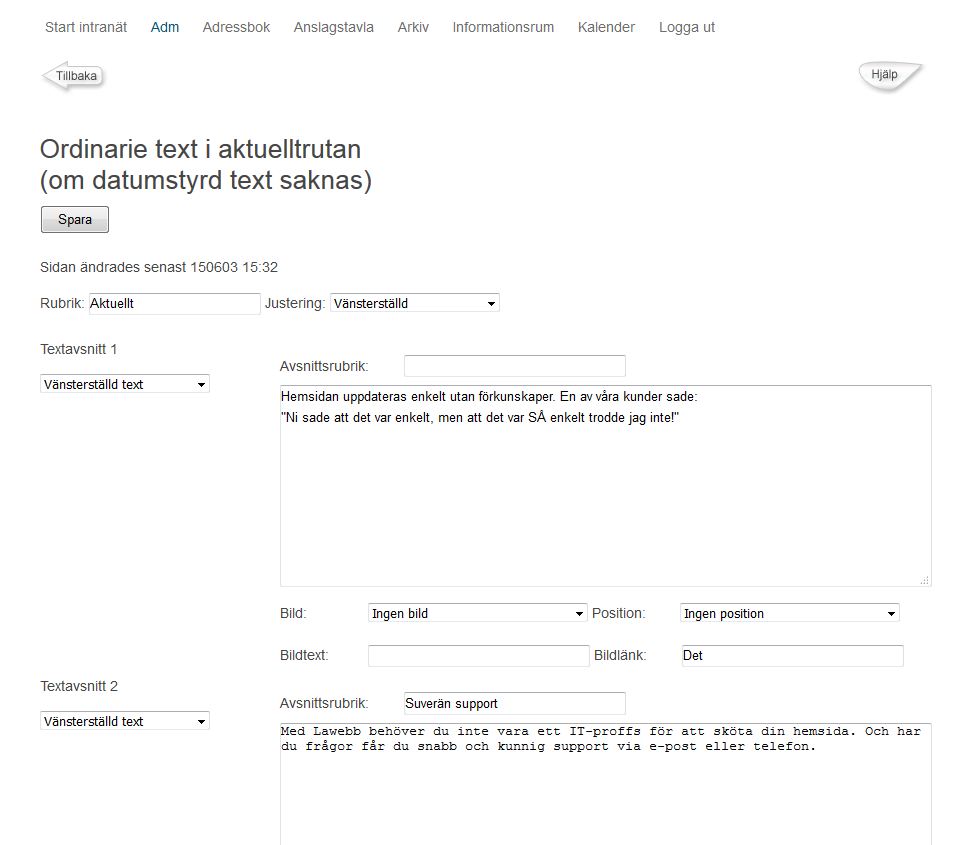Expand Textavsnitt 1 text alignment dropdown

125,384
